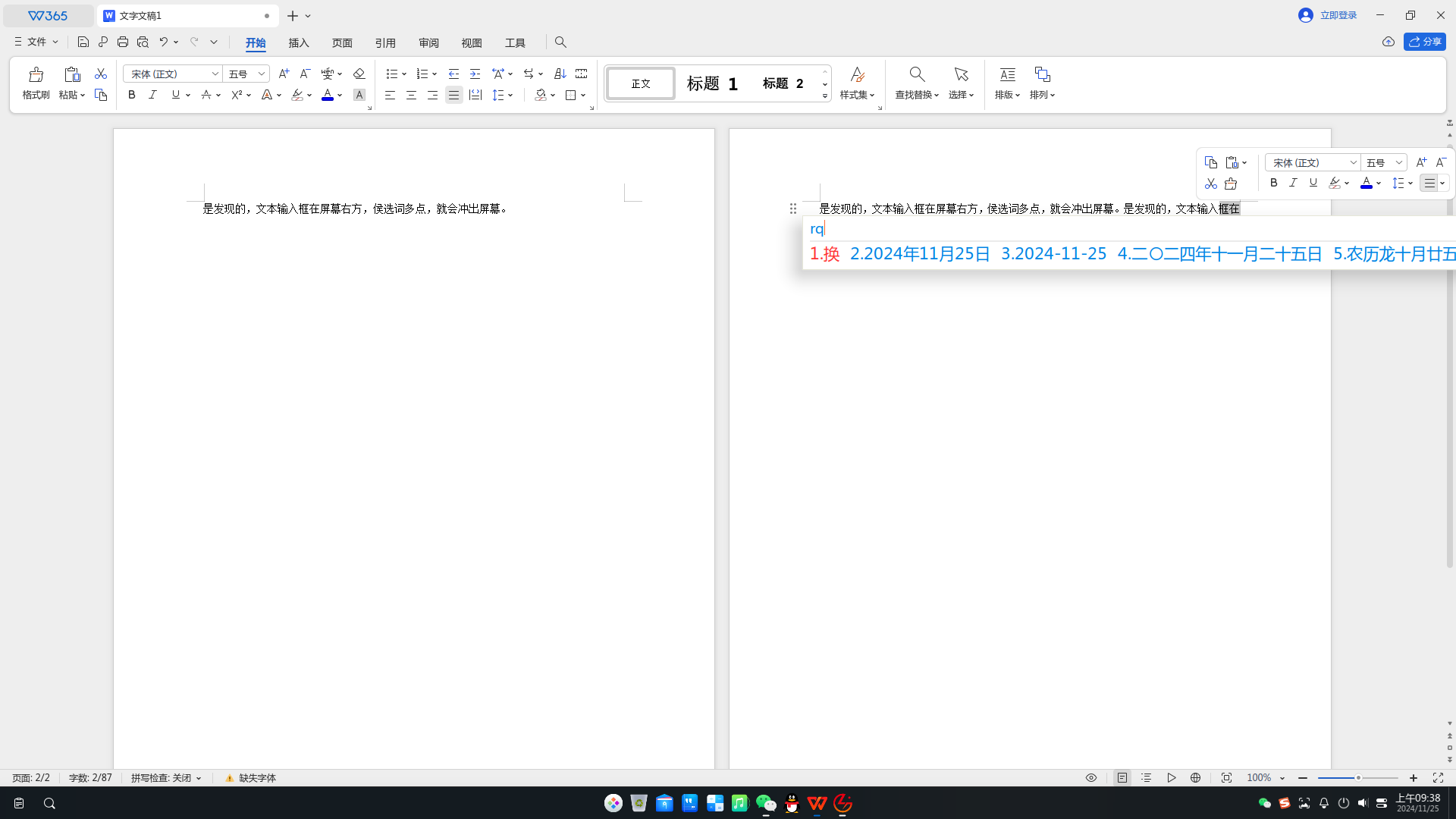Click the Cut scissors icon in ribbon
Image resolution: width=1456 pixels, height=819 pixels.
pyautogui.click(x=101, y=74)
